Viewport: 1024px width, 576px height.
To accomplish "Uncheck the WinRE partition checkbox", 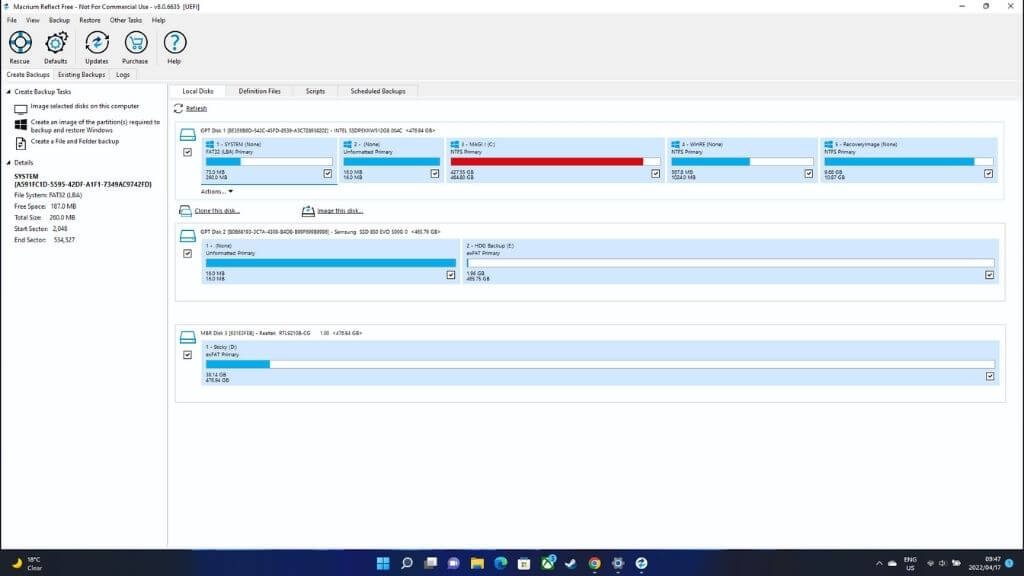I will point(809,174).
